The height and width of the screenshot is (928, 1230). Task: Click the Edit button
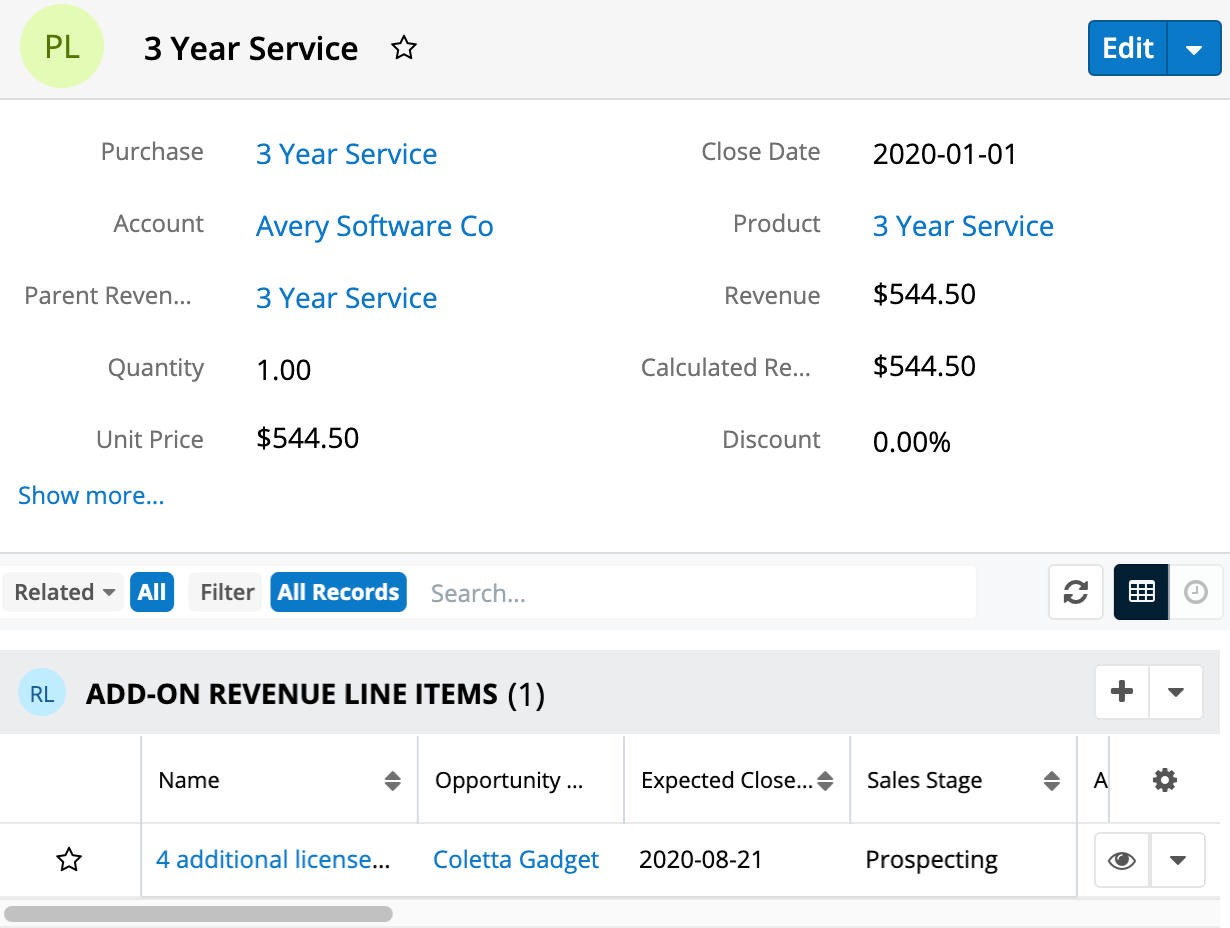coord(1127,49)
